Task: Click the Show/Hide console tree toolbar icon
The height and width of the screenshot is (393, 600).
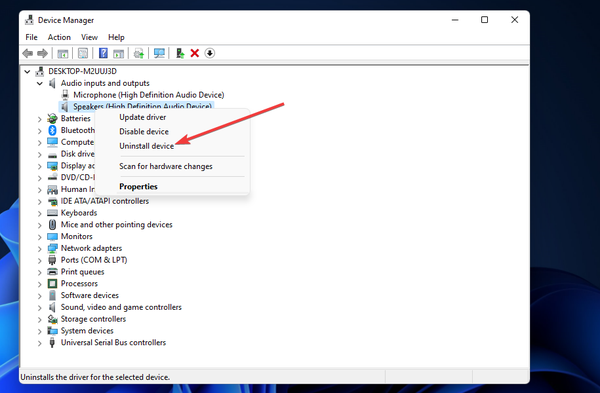Action: pyautogui.click(x=63, y=54)
